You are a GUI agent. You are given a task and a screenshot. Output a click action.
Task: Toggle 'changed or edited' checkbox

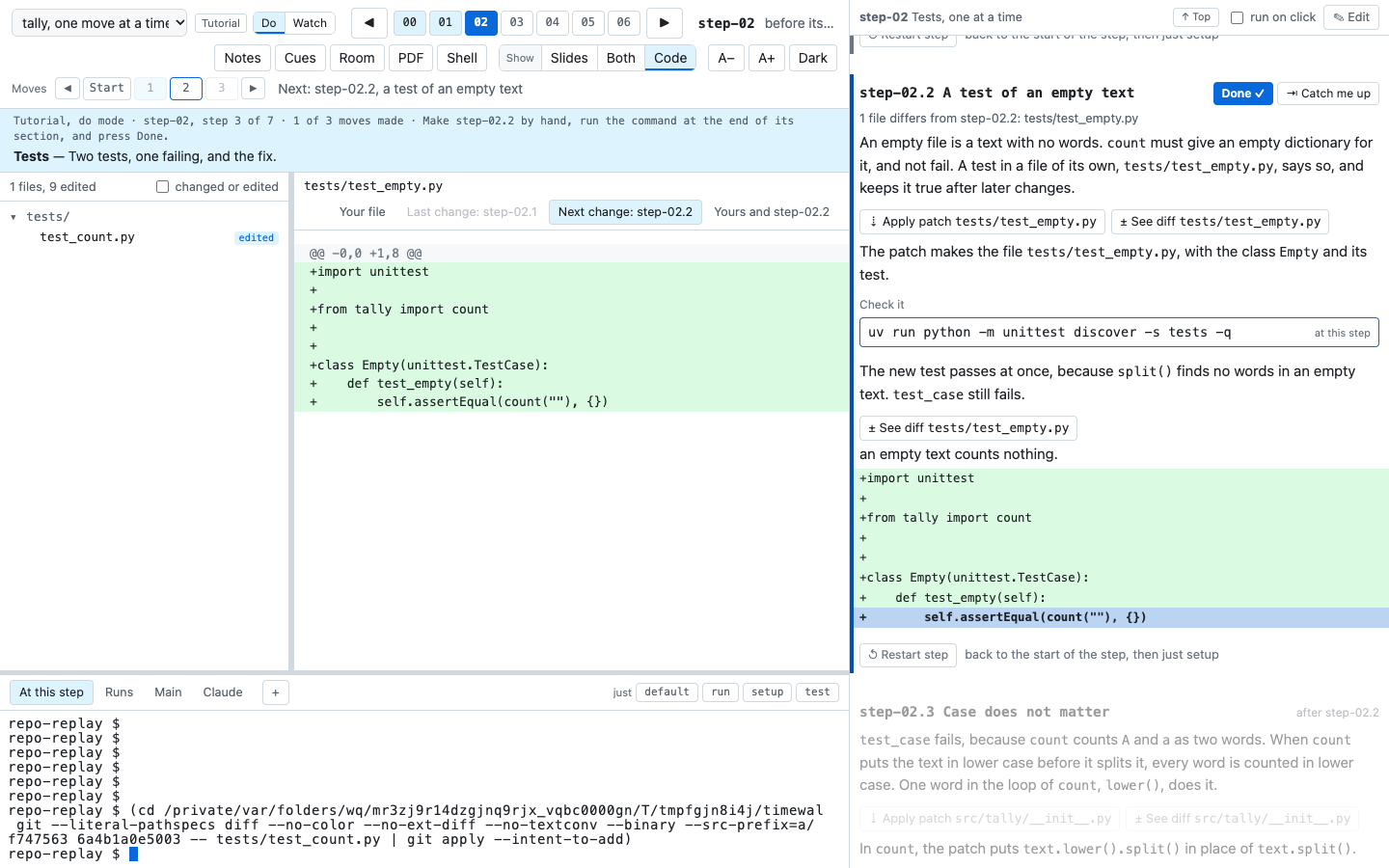pos(162,187)
